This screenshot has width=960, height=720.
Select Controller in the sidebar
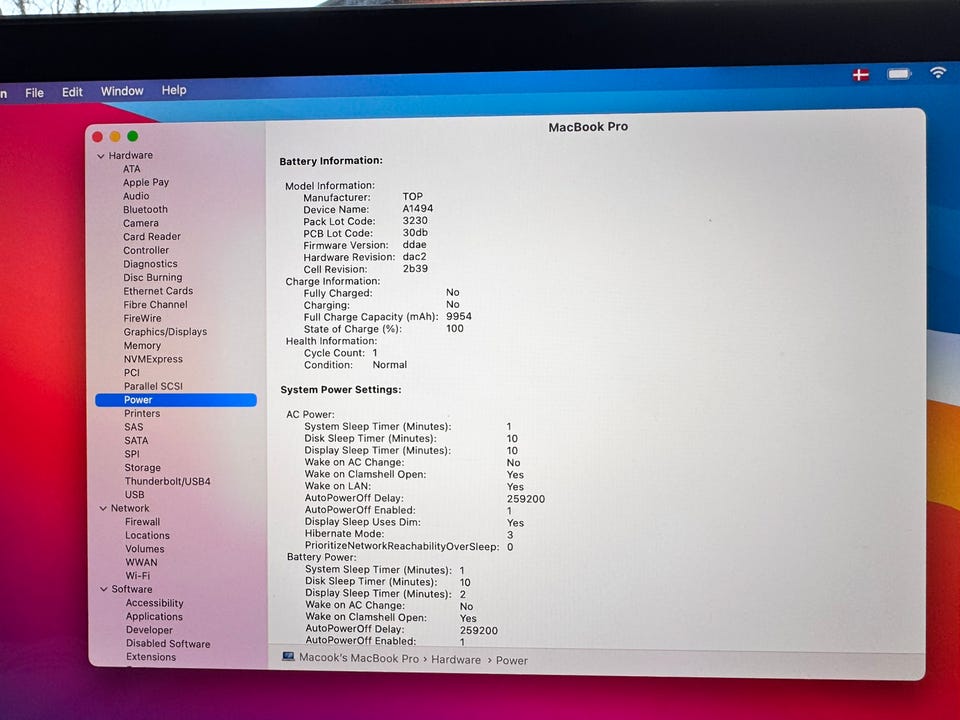146,250
